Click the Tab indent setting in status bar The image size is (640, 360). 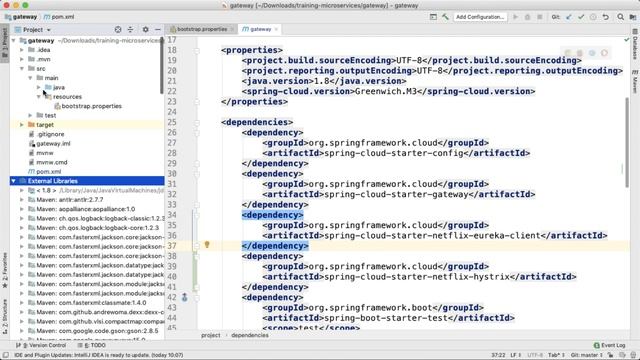point(556,355)
